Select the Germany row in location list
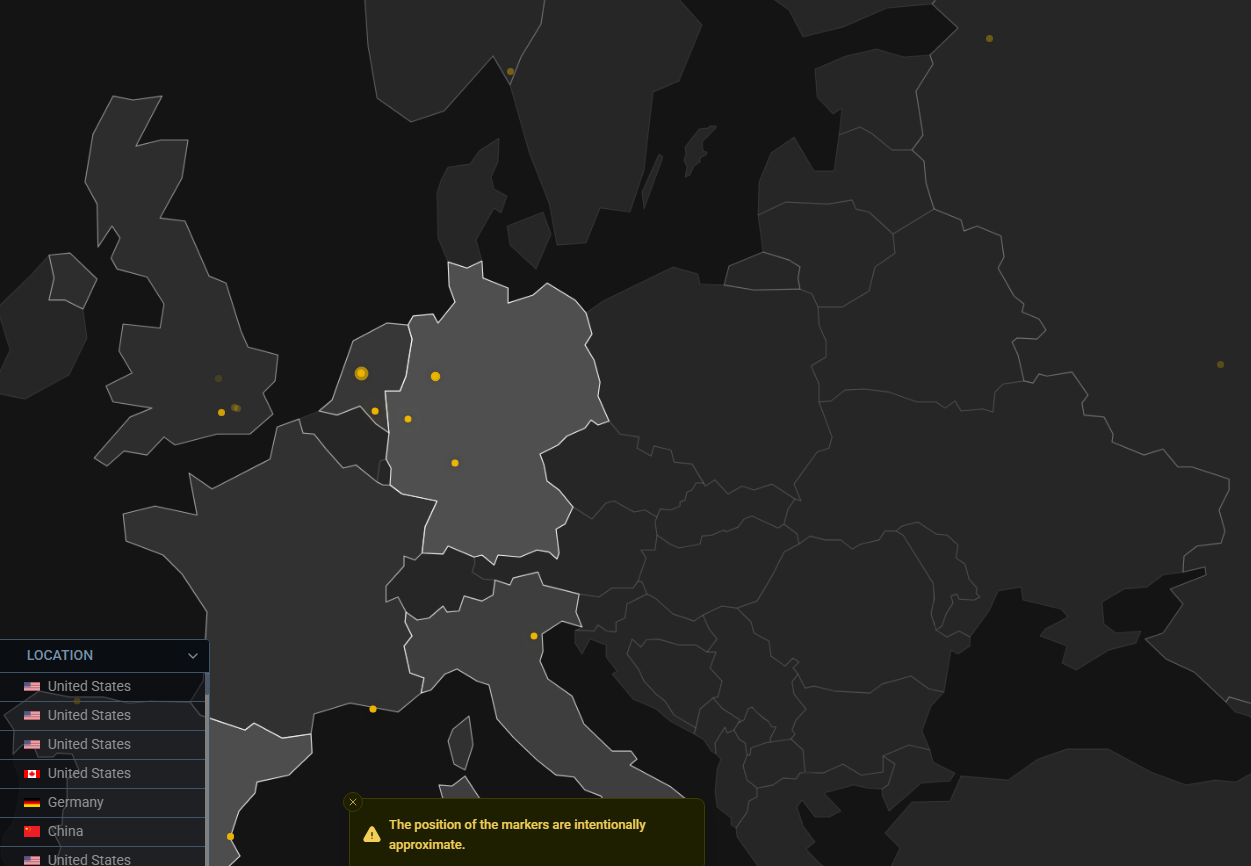Viewport: 1251px width, 866px height. tap(103, 802)
